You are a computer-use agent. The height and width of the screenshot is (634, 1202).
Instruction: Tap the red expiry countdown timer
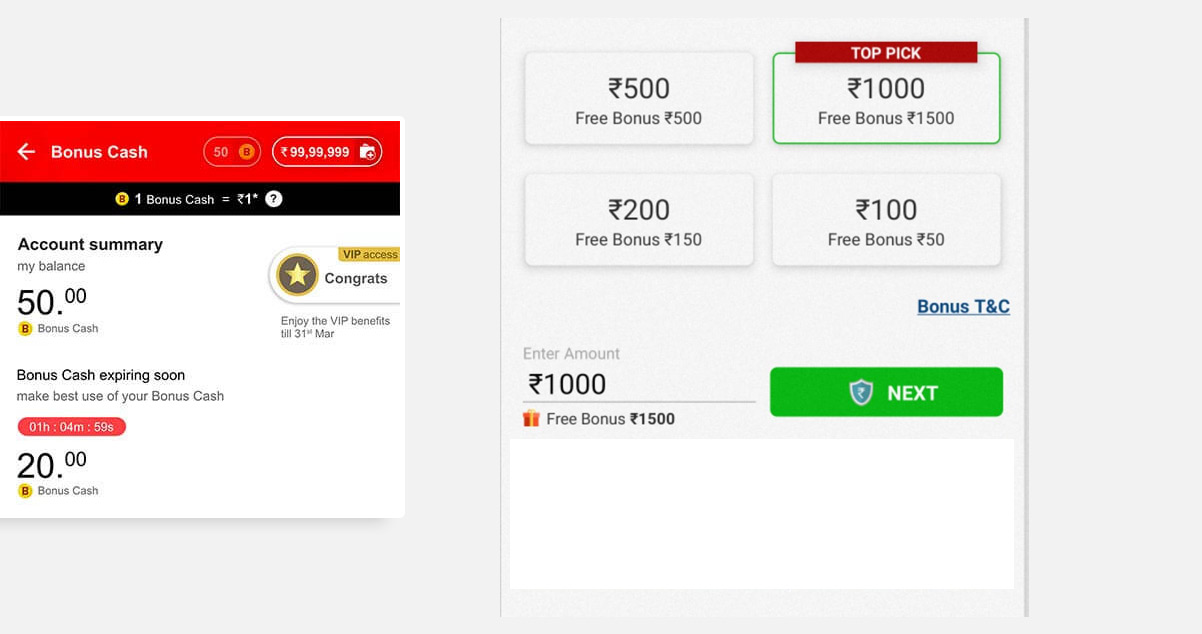(x=71, y=427)
